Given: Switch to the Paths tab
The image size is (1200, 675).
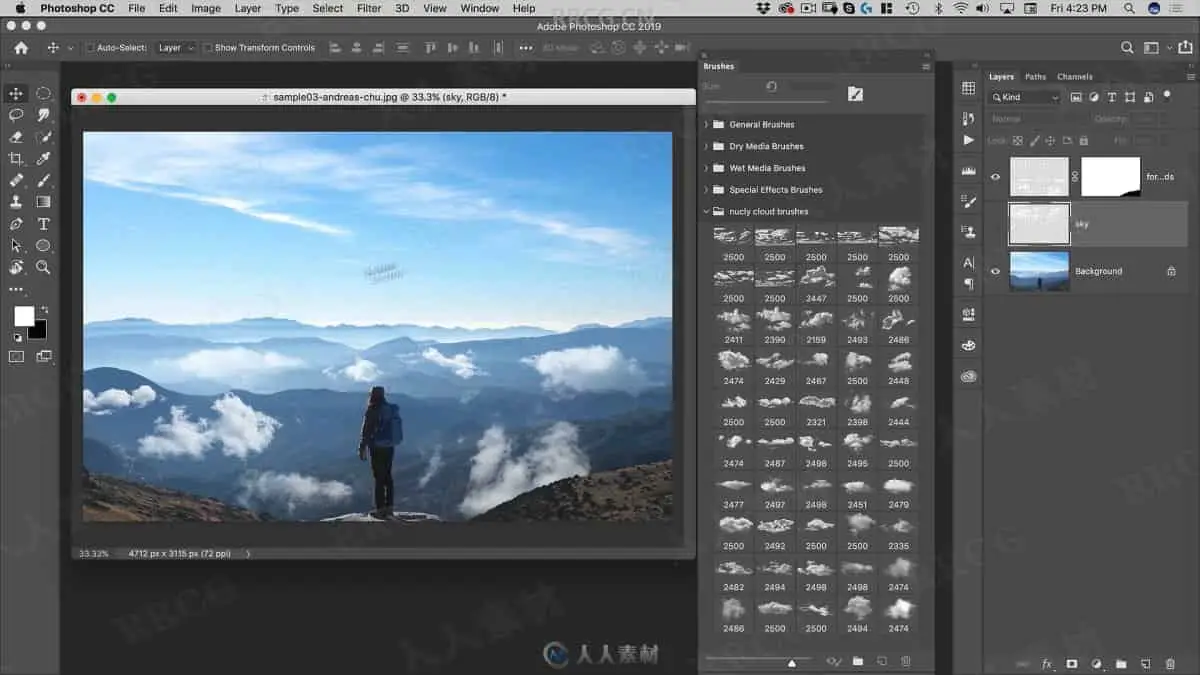Looking at the screenshot, I should point(1035,77).
